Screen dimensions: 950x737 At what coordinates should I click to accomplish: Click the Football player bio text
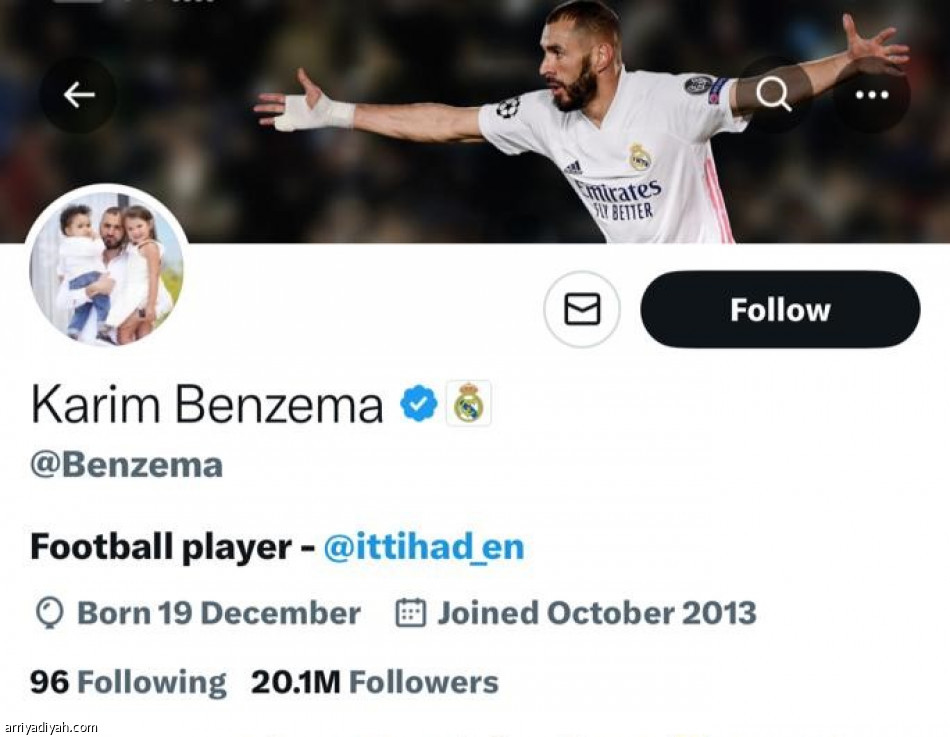160,547
